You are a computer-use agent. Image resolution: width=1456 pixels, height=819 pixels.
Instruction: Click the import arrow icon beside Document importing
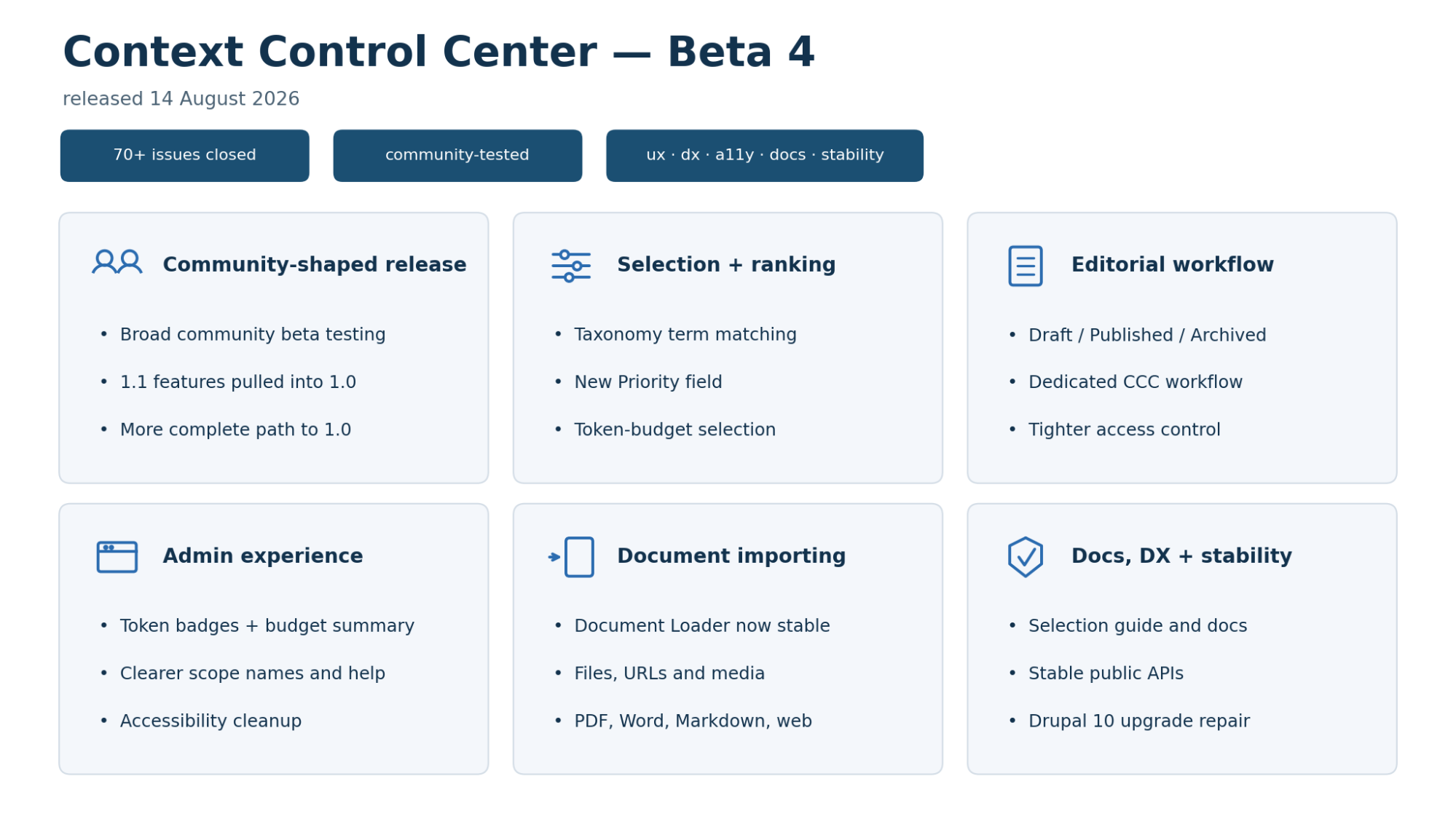571,557
